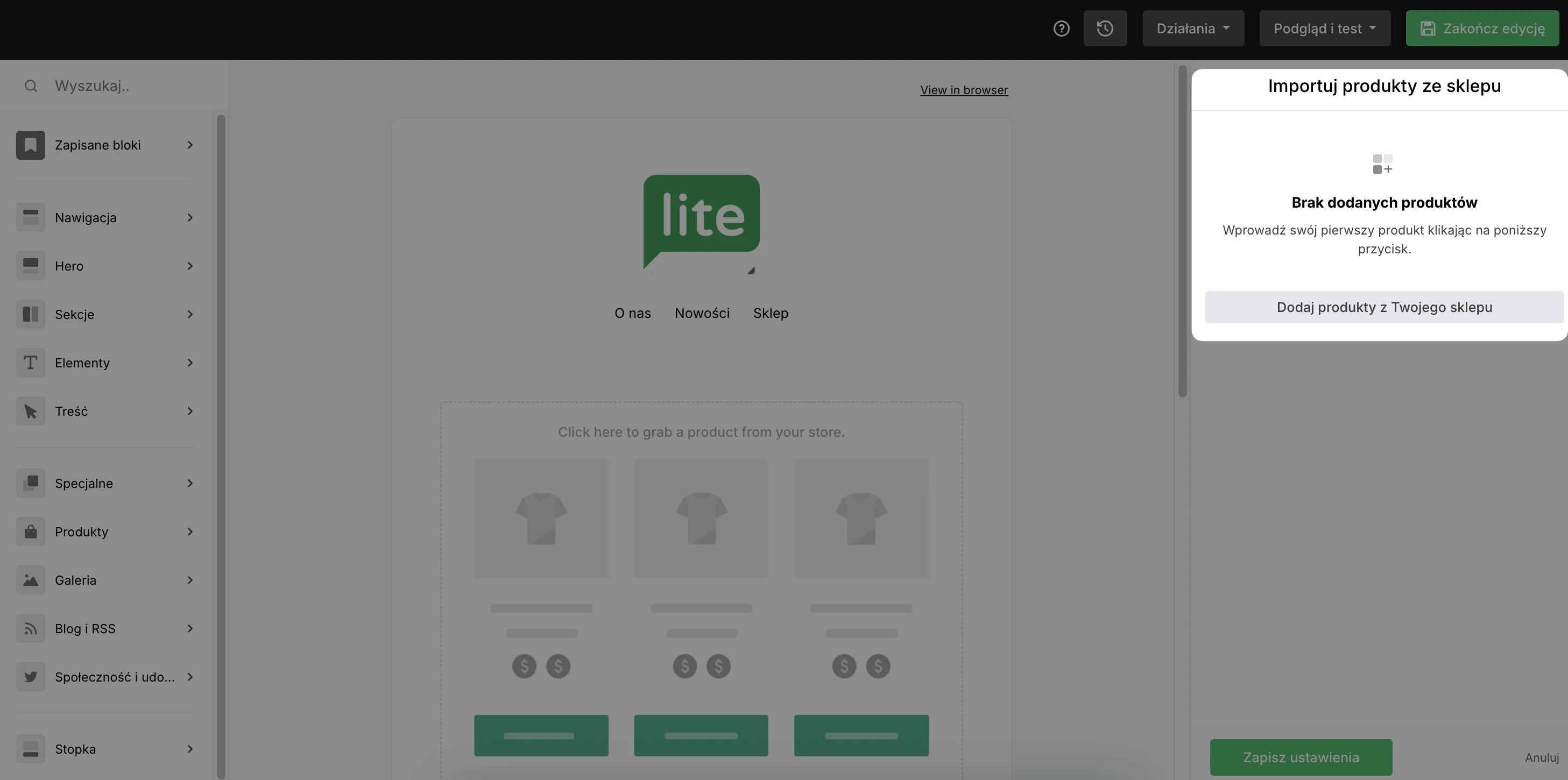Click the first product t-shirt placeholder
The height and width of the screenshot is (780, 1568).
click(541, 519)
